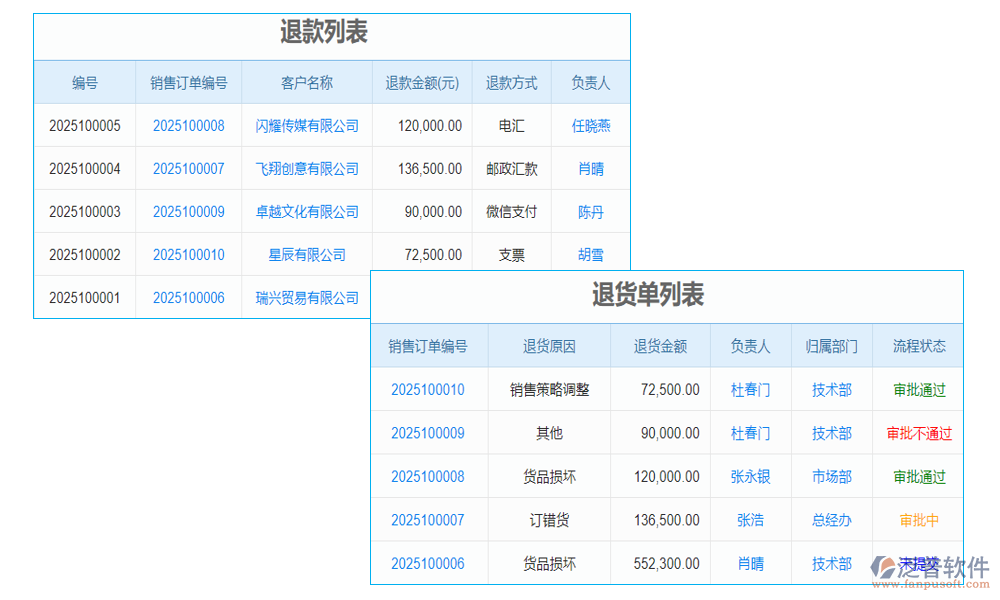View responsible person 任晓燕 profile
Screen dimensions: 1000x600
(590, 125)
